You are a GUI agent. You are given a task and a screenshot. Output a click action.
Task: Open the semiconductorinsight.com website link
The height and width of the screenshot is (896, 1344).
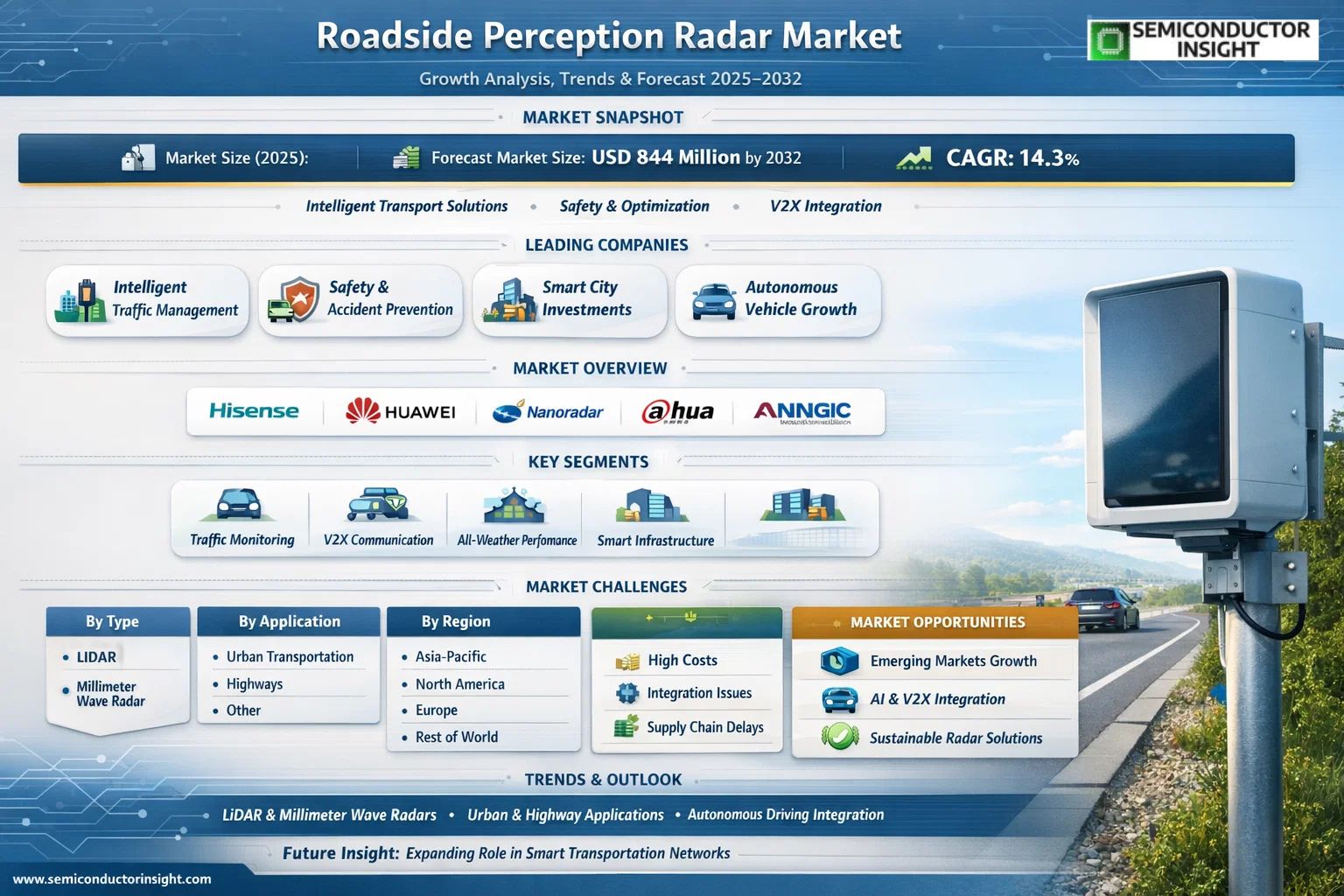(x=112, y=878)
